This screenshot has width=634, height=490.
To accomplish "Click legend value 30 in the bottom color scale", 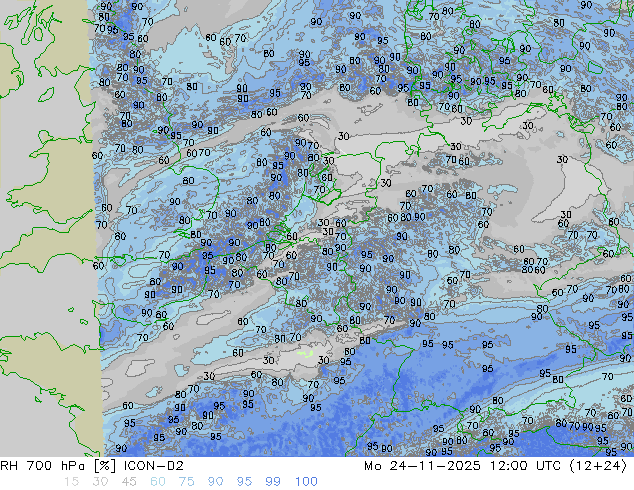I will click(100, 482).
